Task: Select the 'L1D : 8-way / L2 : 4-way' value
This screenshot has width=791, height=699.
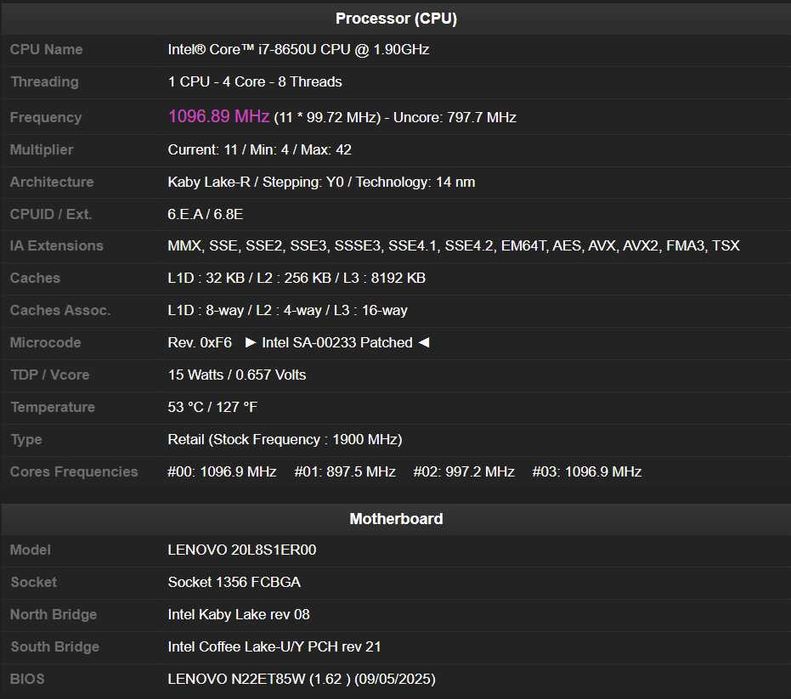Action: pos(288,310)
